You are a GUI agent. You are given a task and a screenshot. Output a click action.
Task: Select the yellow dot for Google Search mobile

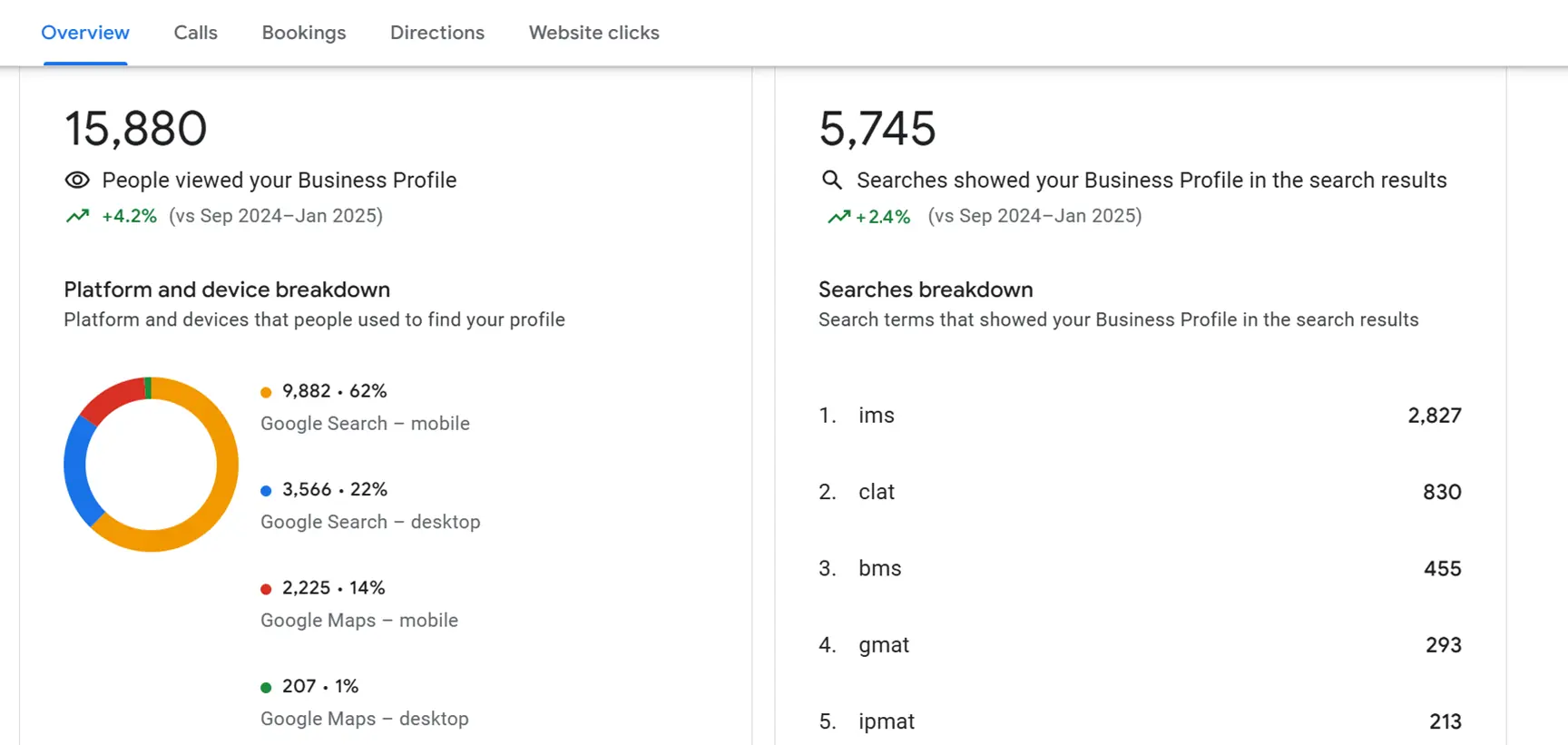[x=265, y=392]
